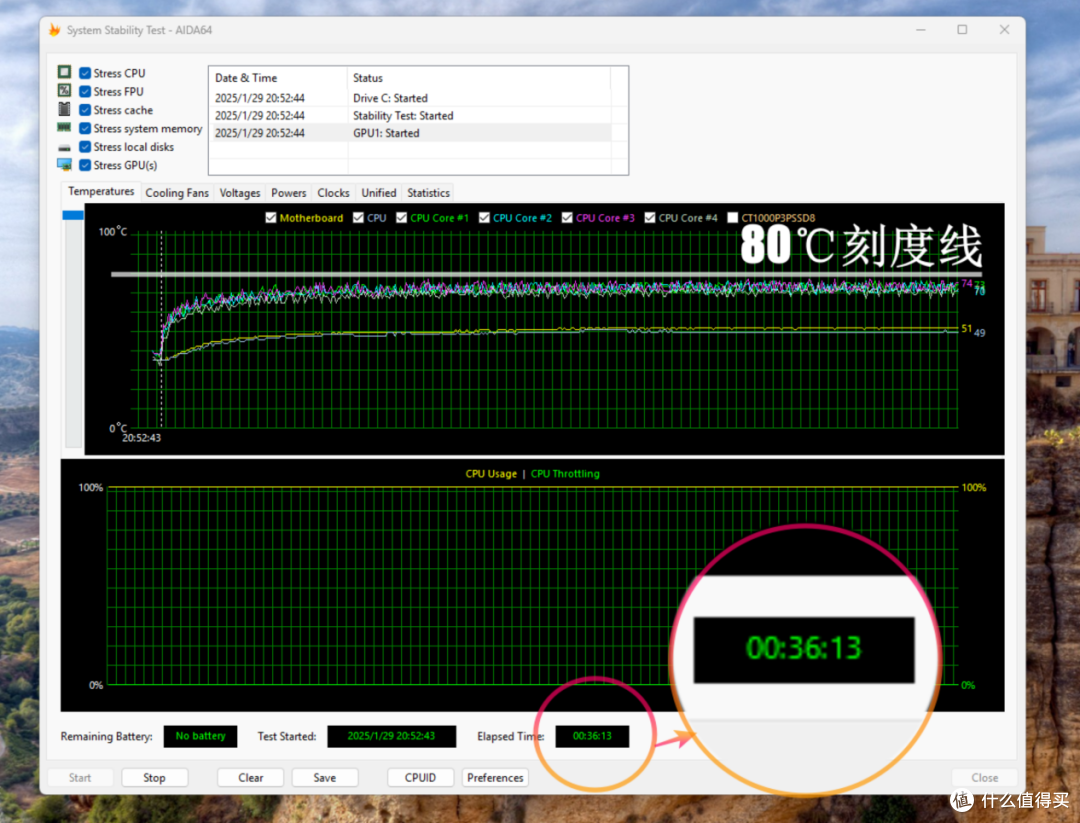The height and width of the screenshot is (823, 1080).
Task: Open the Preferences dialog
Action: pos(495,778)
